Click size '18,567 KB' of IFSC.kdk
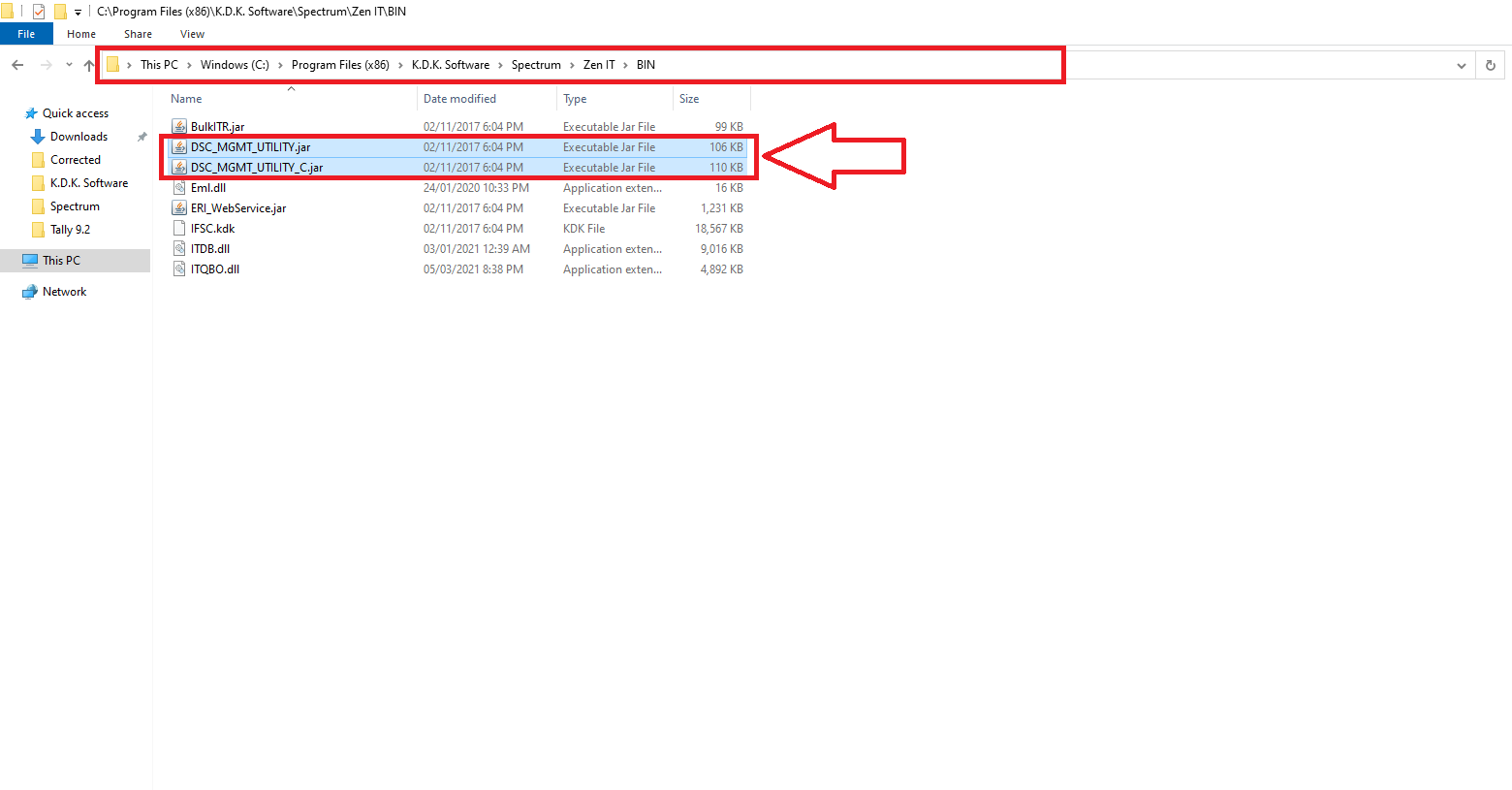Image resolution: width=1512 pixels, height=790 pixels. [719, 229]
